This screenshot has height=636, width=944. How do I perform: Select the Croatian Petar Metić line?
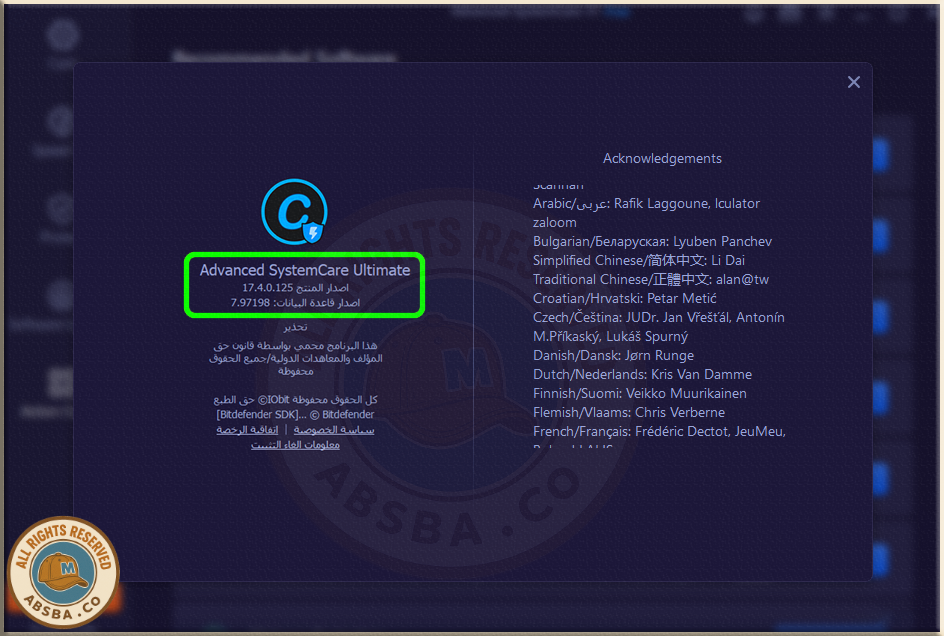(x=624, y=299)
